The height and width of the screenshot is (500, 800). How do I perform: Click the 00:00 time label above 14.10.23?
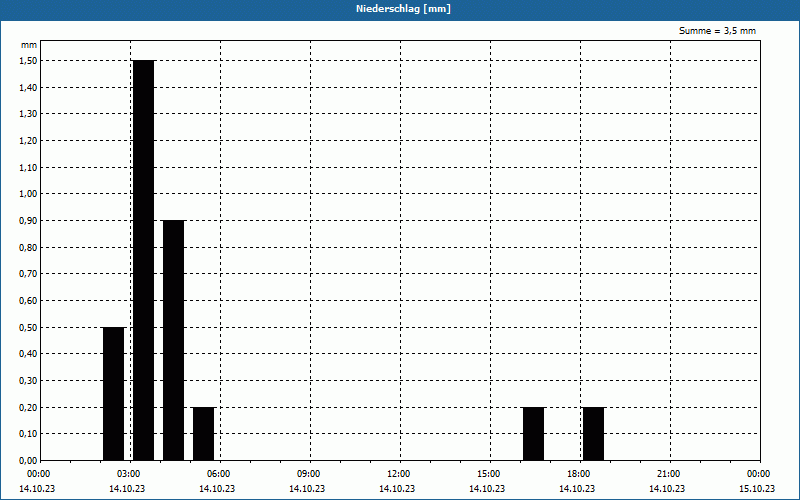tap(39, 474)
